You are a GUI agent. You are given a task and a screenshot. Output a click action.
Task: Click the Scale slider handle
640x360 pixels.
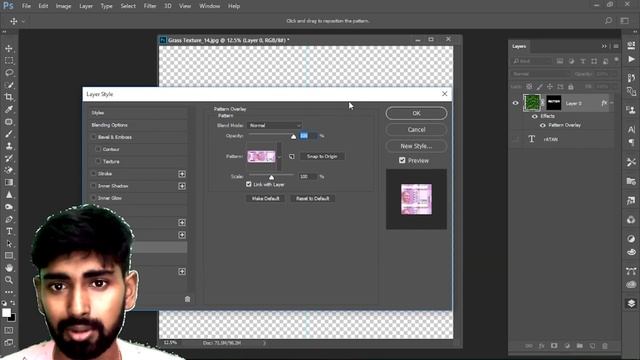[x=271, y=178]
